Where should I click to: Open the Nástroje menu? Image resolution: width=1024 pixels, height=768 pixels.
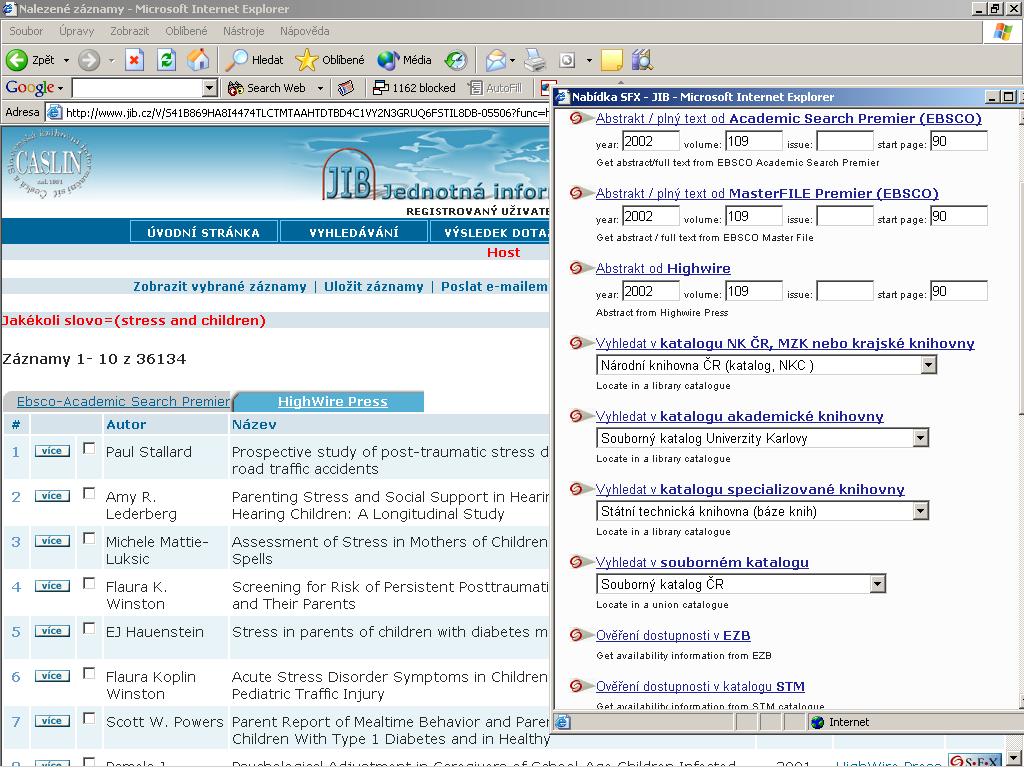[244, 31]
